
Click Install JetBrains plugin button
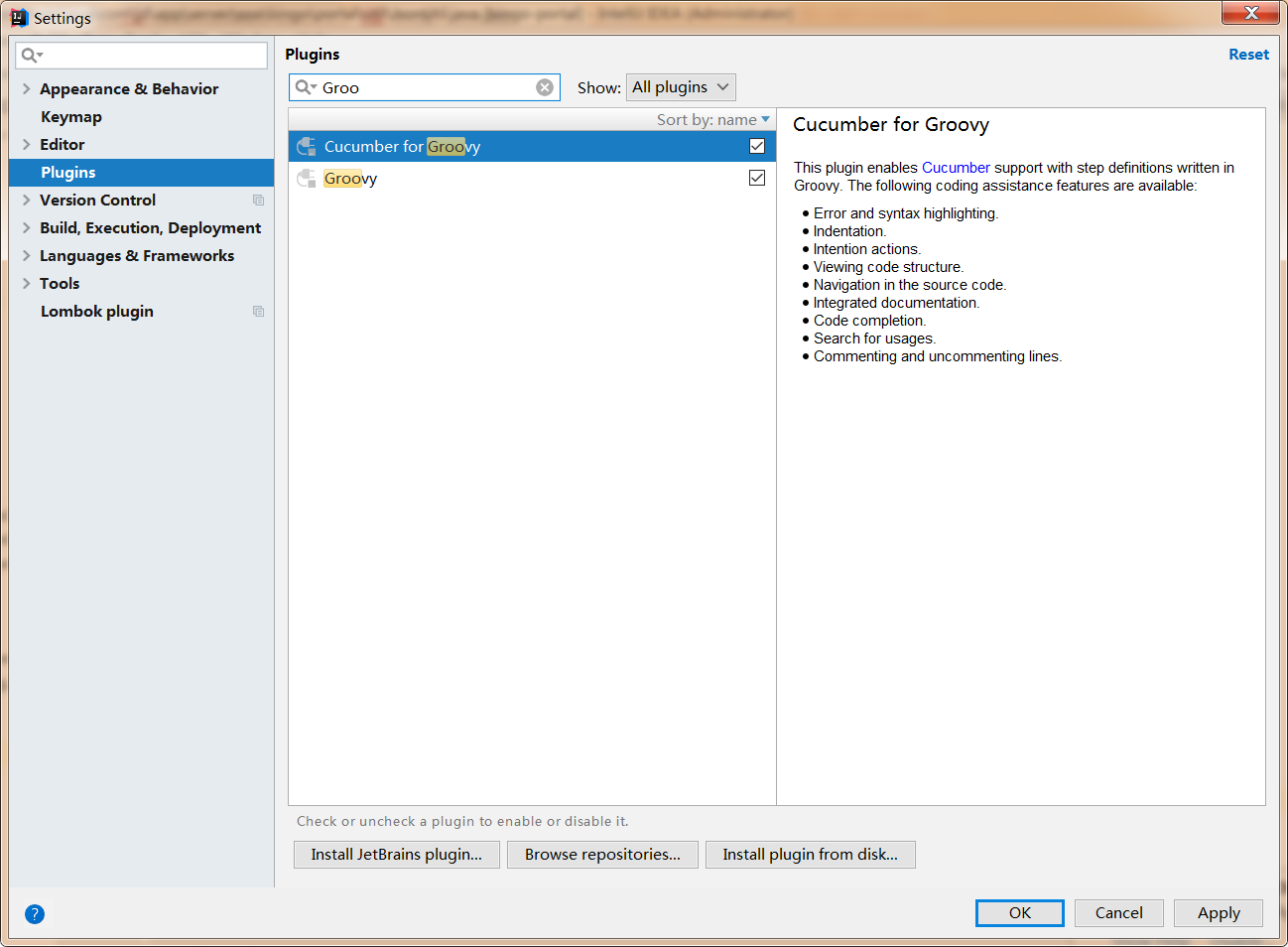tap(396, 855)
